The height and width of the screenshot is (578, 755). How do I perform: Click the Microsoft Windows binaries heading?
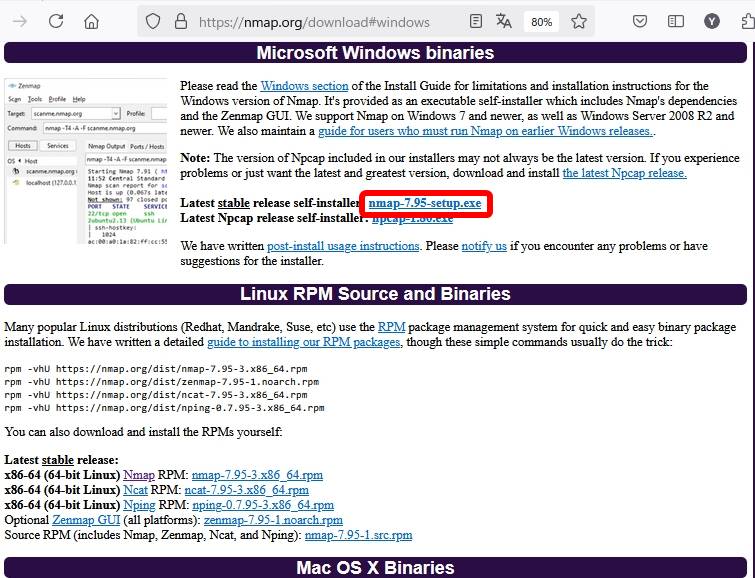point(375,53)
